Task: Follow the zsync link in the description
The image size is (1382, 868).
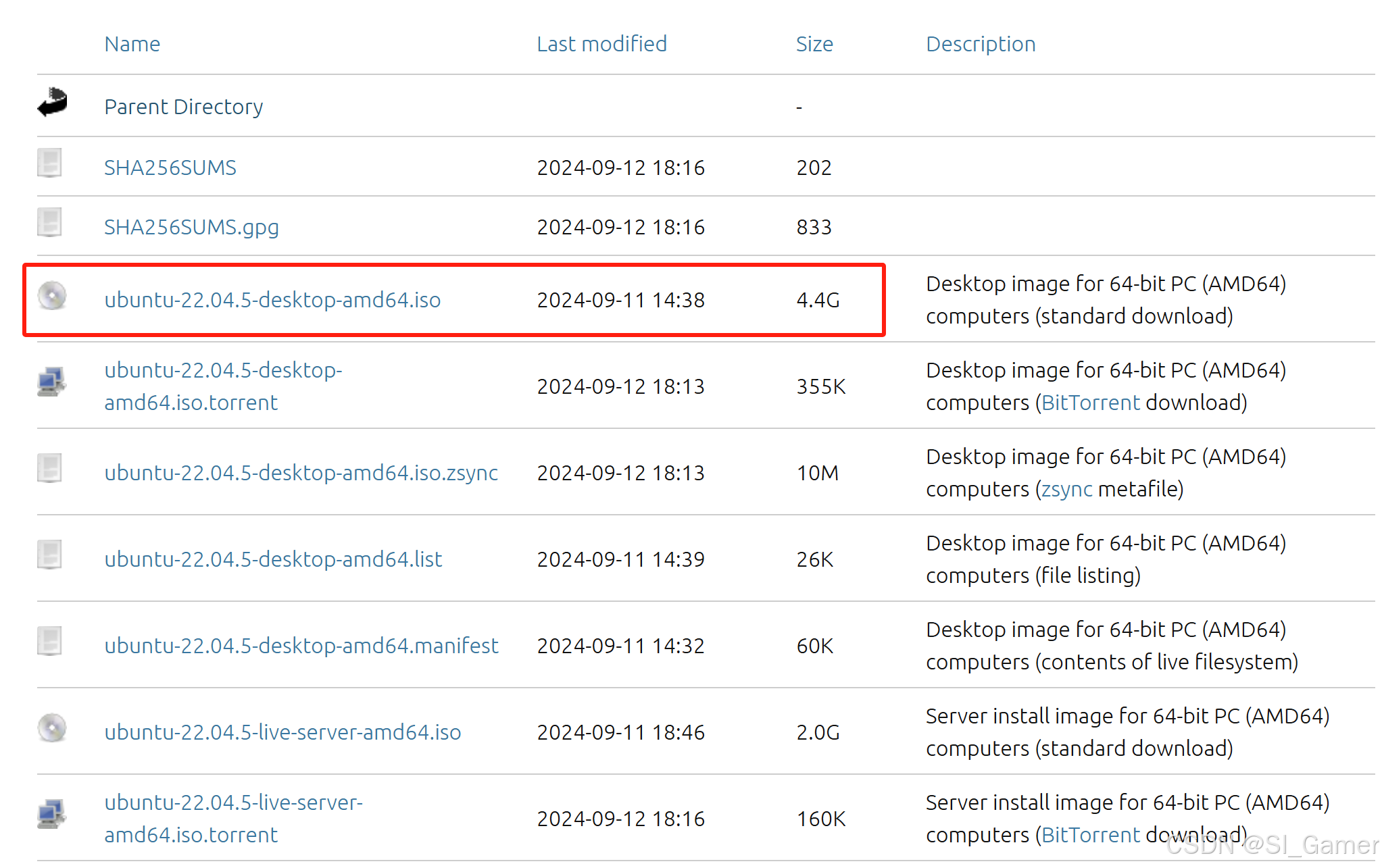Action: 1066,489
